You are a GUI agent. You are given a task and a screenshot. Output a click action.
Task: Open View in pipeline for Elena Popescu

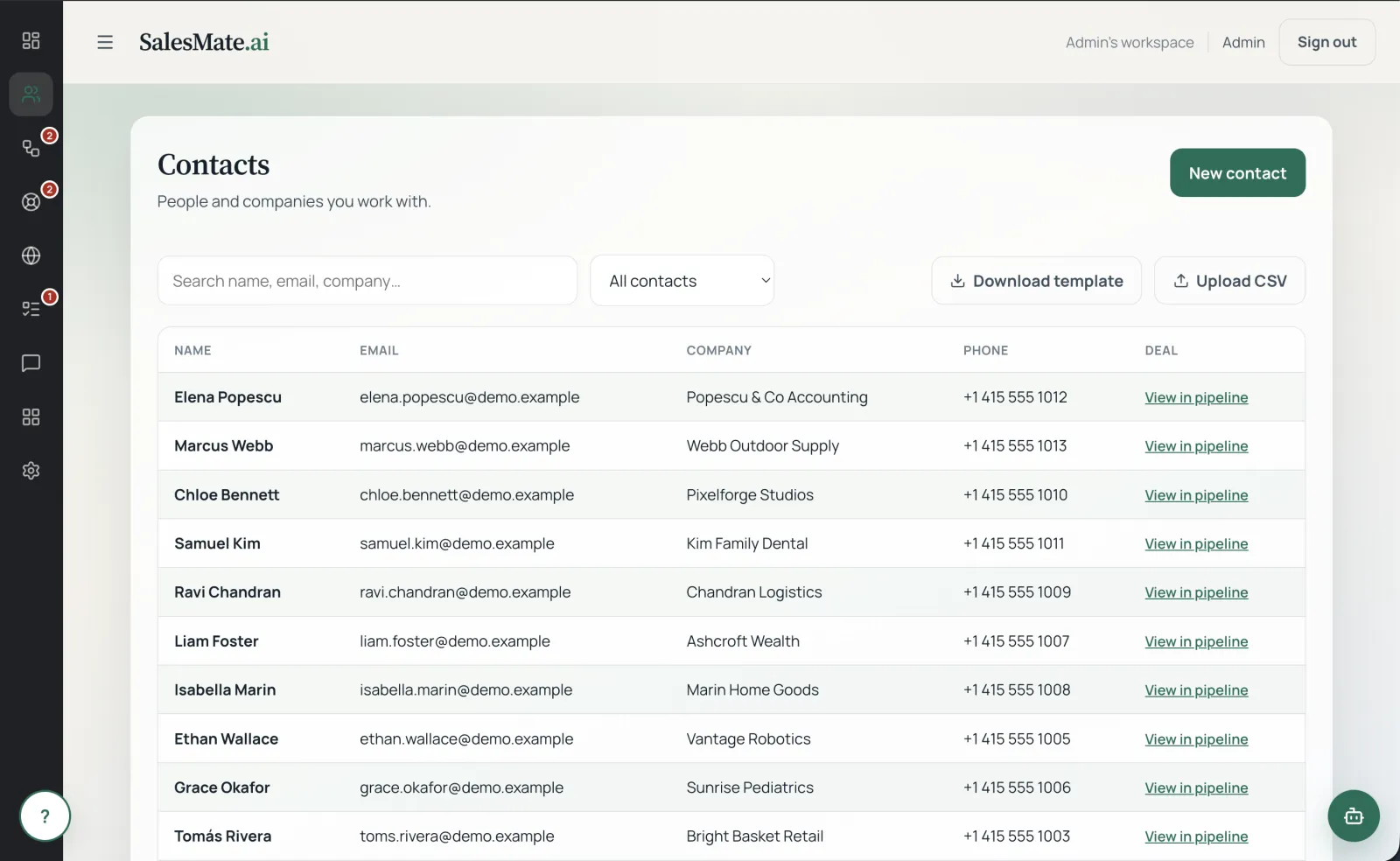(1196, 397)
